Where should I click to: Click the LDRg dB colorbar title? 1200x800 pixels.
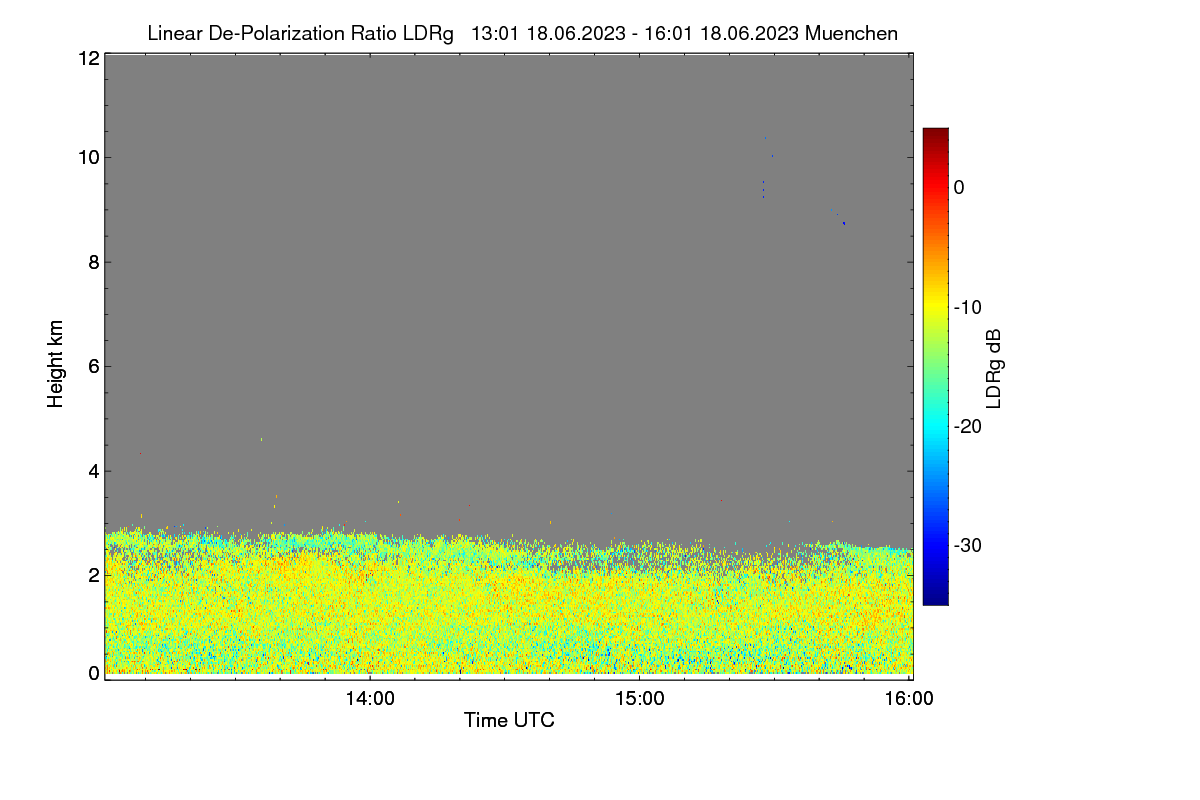pyautogui.click(x=993, y=366)
